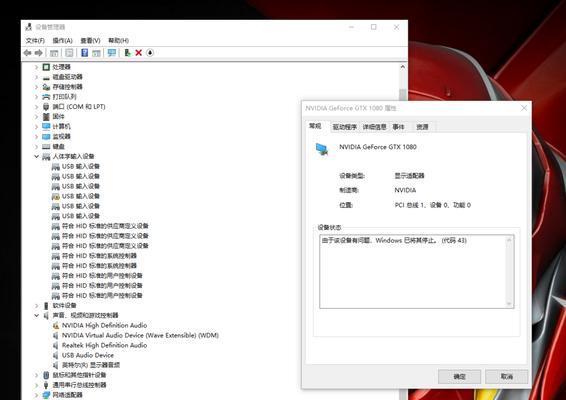Screen dimensions: 566x400
Task: Click the Forward arrow in Device Manager toolbar
Action: point(39,53)
